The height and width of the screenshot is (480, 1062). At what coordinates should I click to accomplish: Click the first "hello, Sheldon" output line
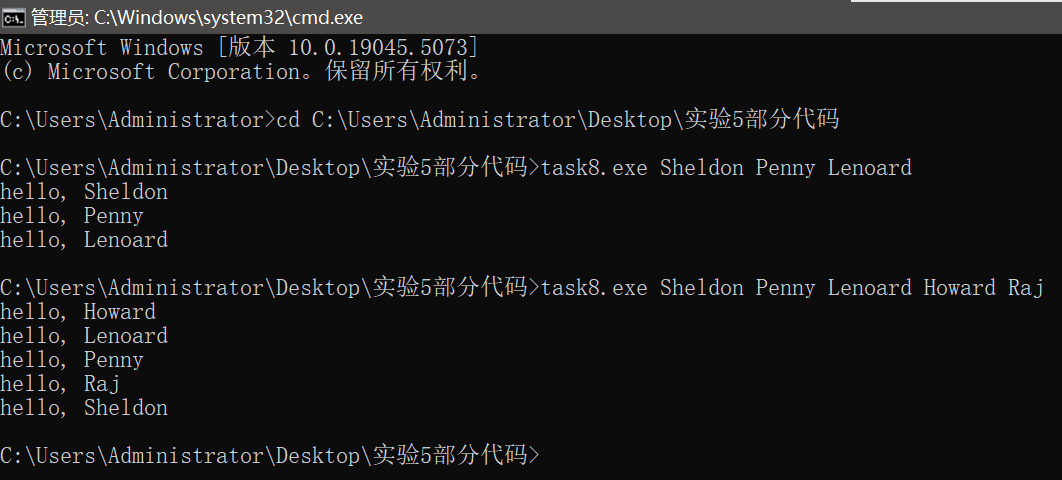[84, 192]
